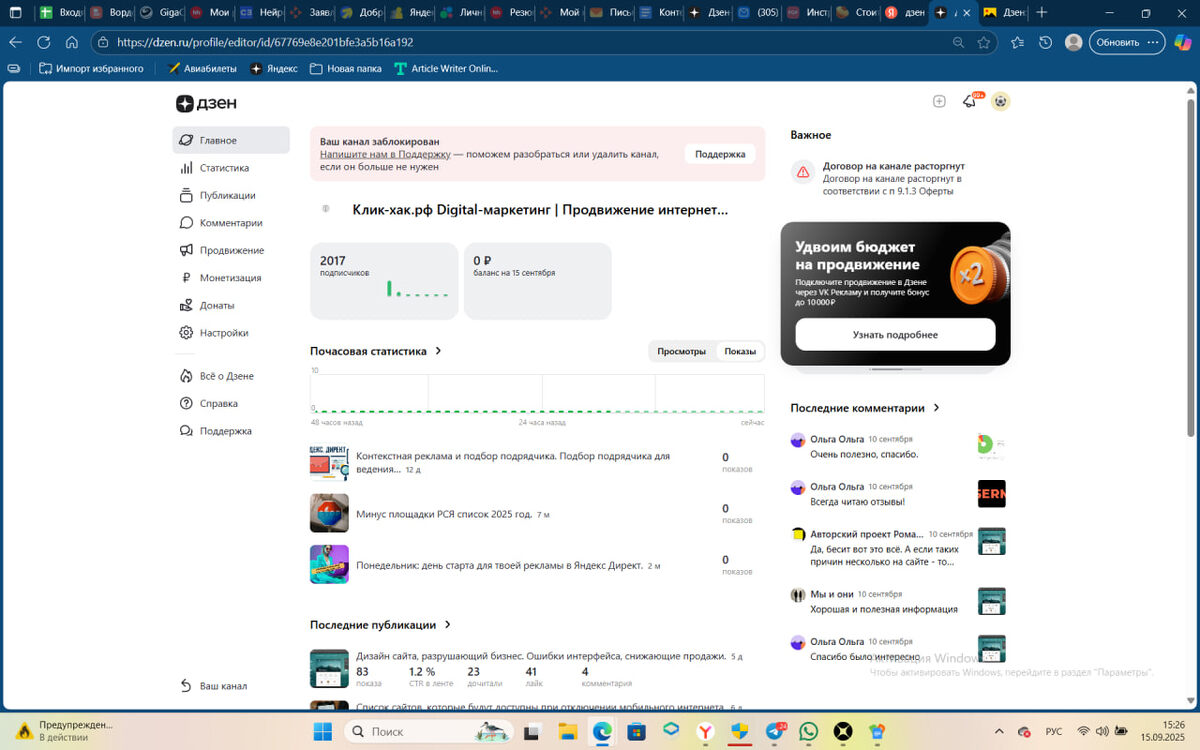
Task: Open favorites list icon in toolbar
Action: coord(1017,43)
